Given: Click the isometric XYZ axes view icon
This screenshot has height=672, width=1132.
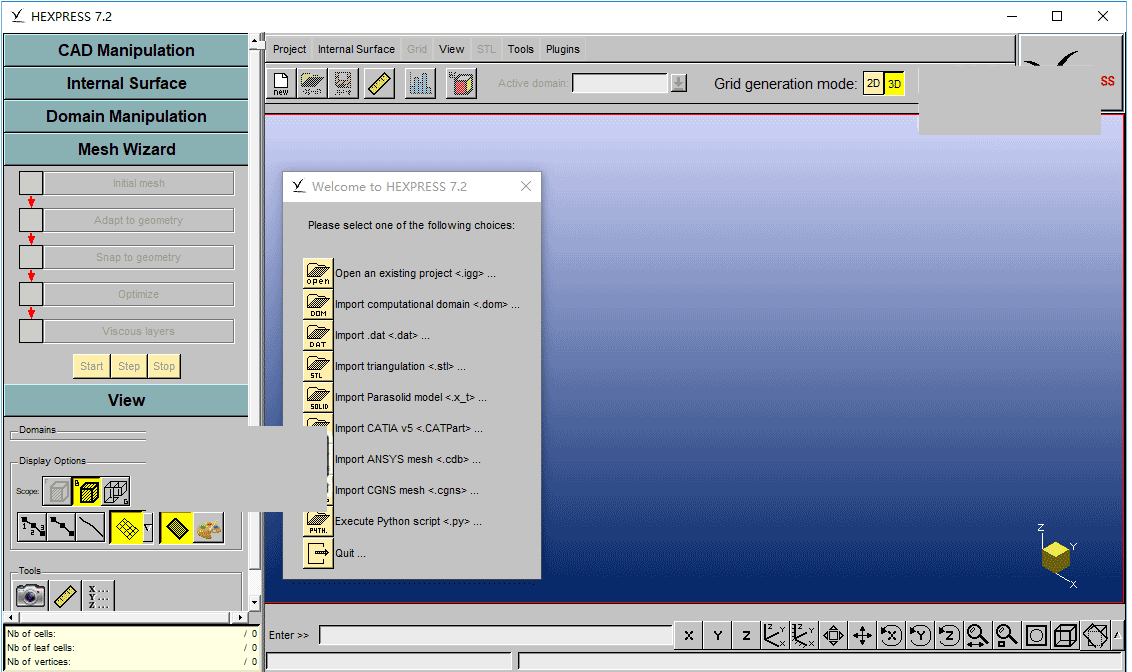Looking at the screenshot, I should click(x=775, y=635).
